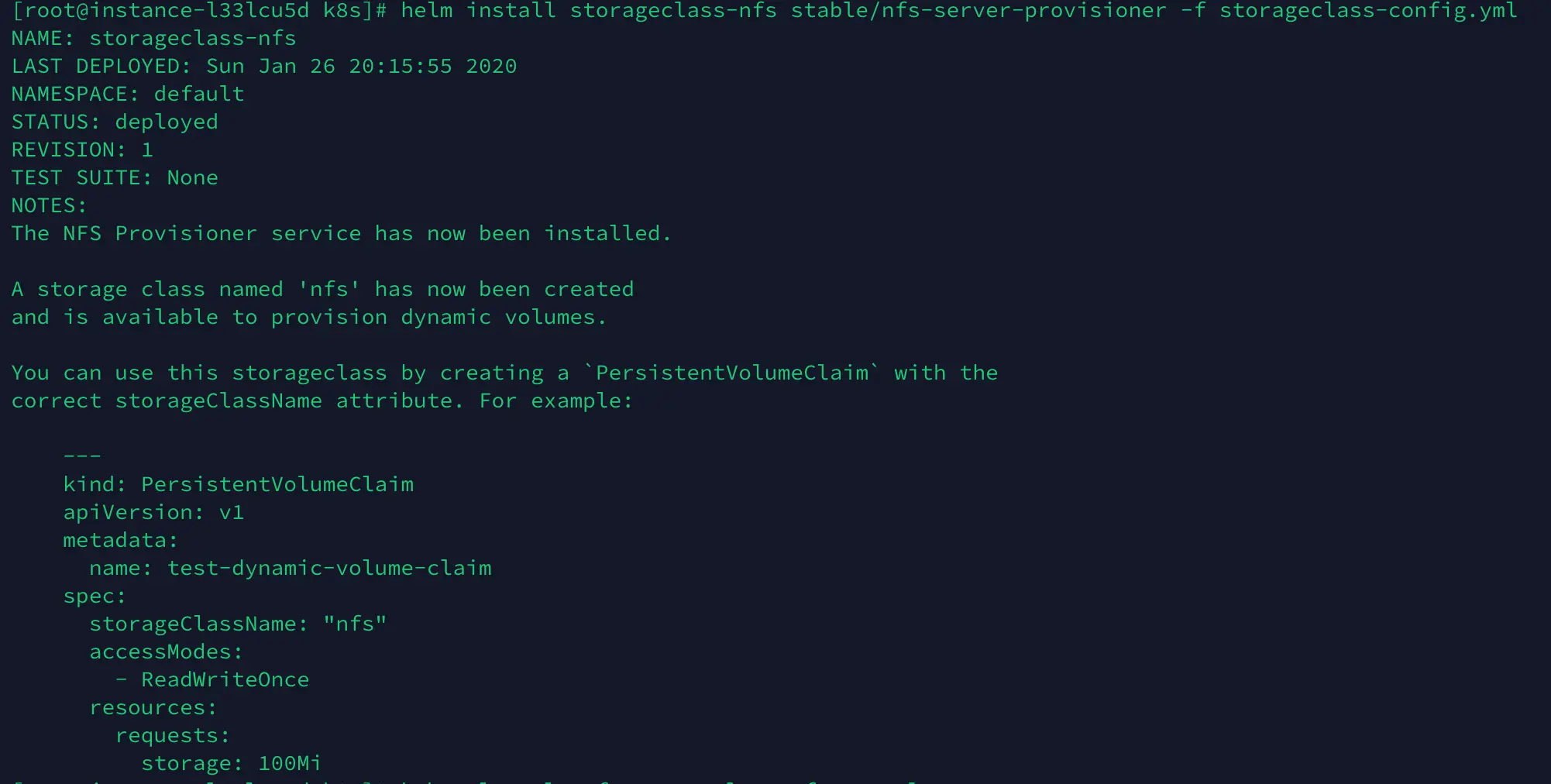Click the NAME: storageclass-nfs line
The width and height of the screenshot is (1551, 784).
tap(153, 38)
